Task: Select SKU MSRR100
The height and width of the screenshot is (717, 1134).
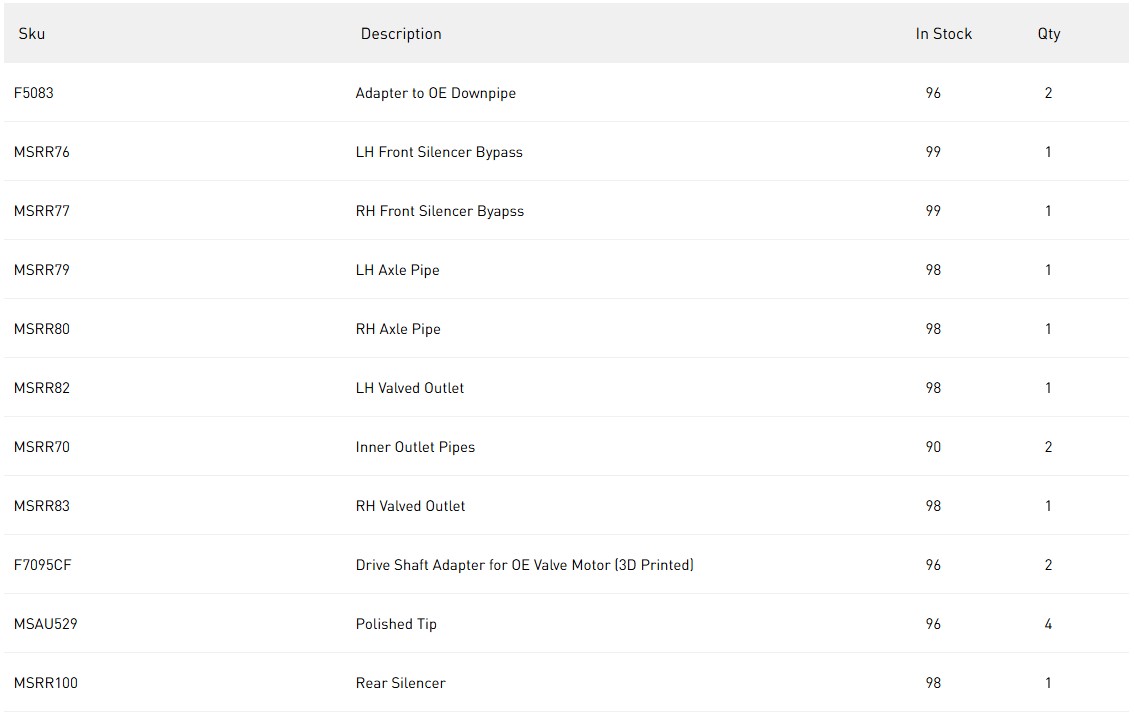Action: 46,683
